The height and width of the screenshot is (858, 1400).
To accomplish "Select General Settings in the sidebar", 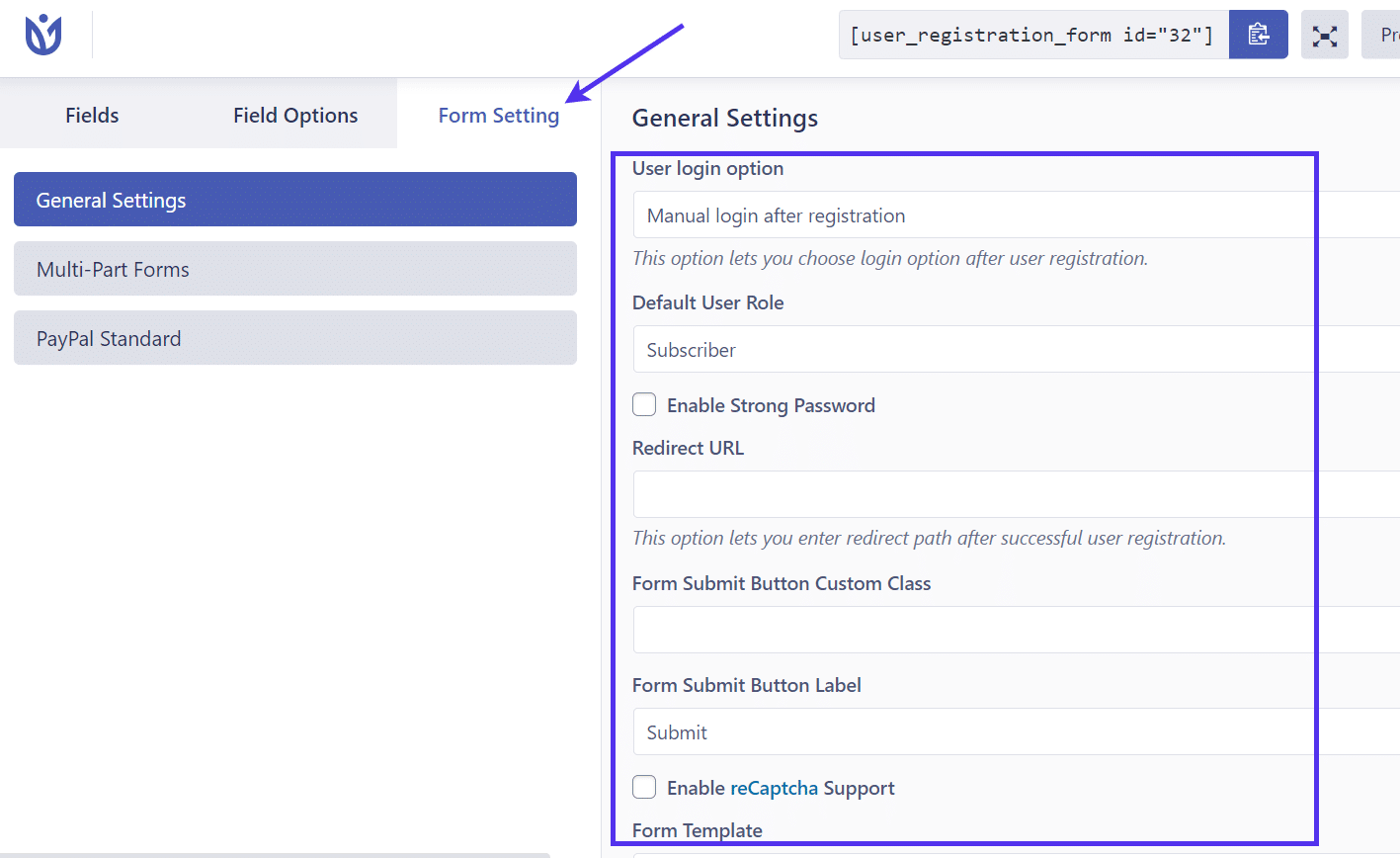I will (x=293, y=199).
